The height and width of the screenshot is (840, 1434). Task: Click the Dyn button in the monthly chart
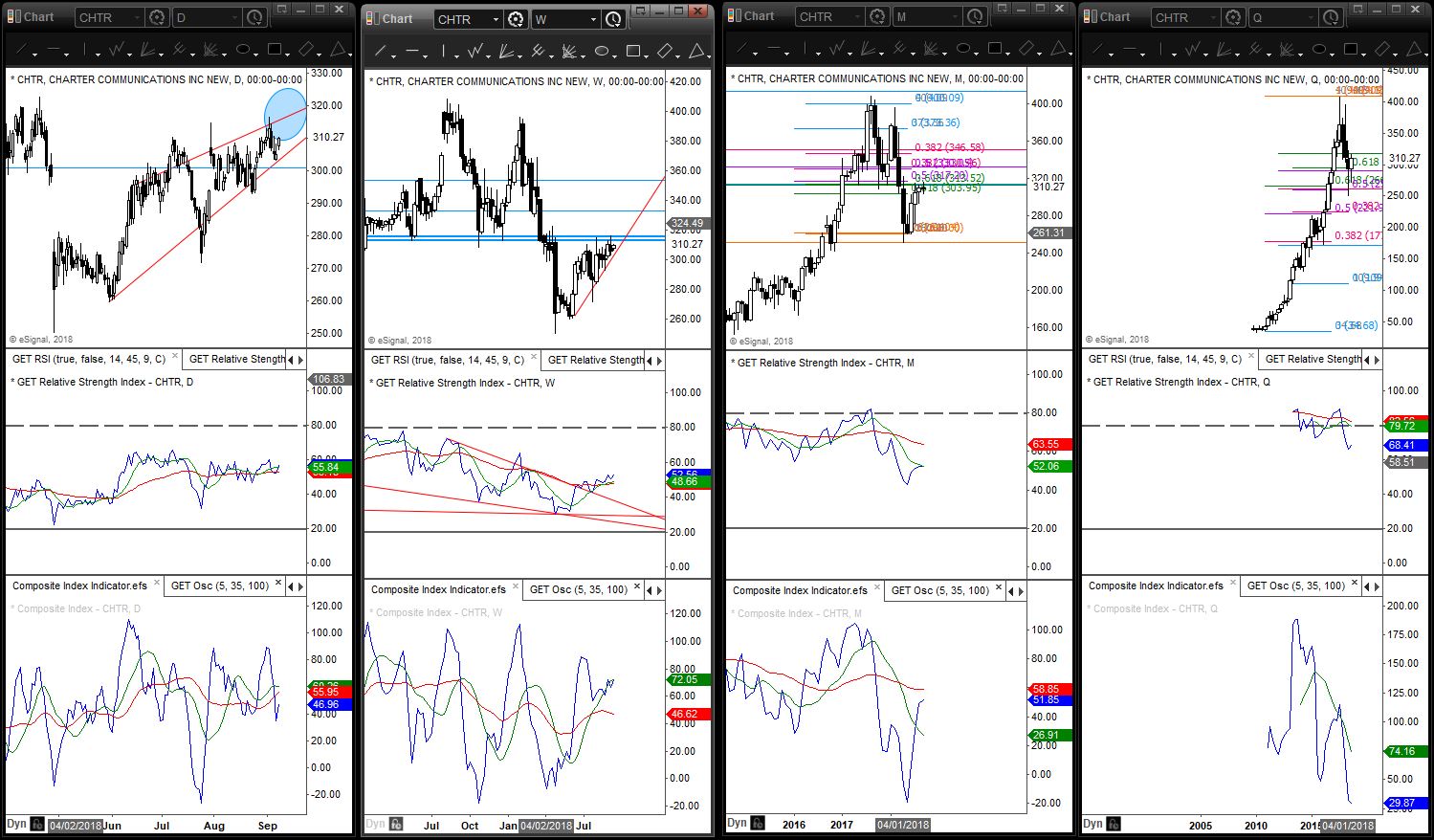point(737,823)
